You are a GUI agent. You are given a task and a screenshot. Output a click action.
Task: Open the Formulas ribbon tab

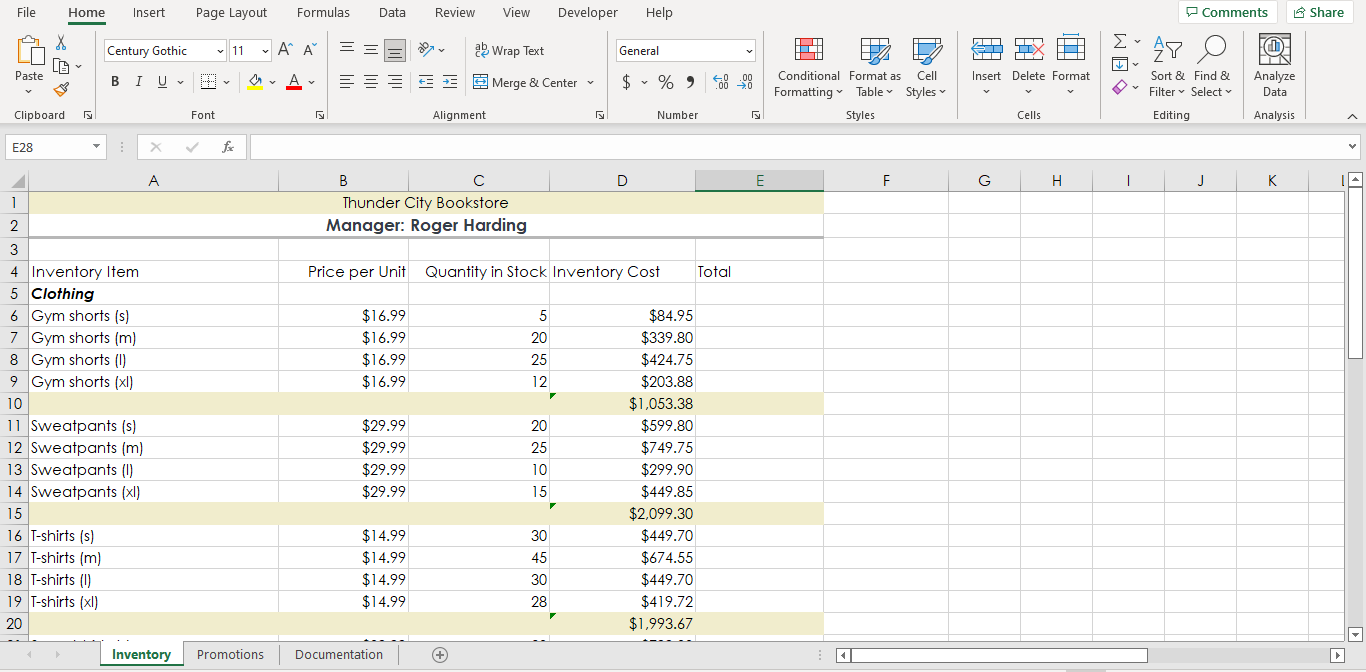(323, 13)
